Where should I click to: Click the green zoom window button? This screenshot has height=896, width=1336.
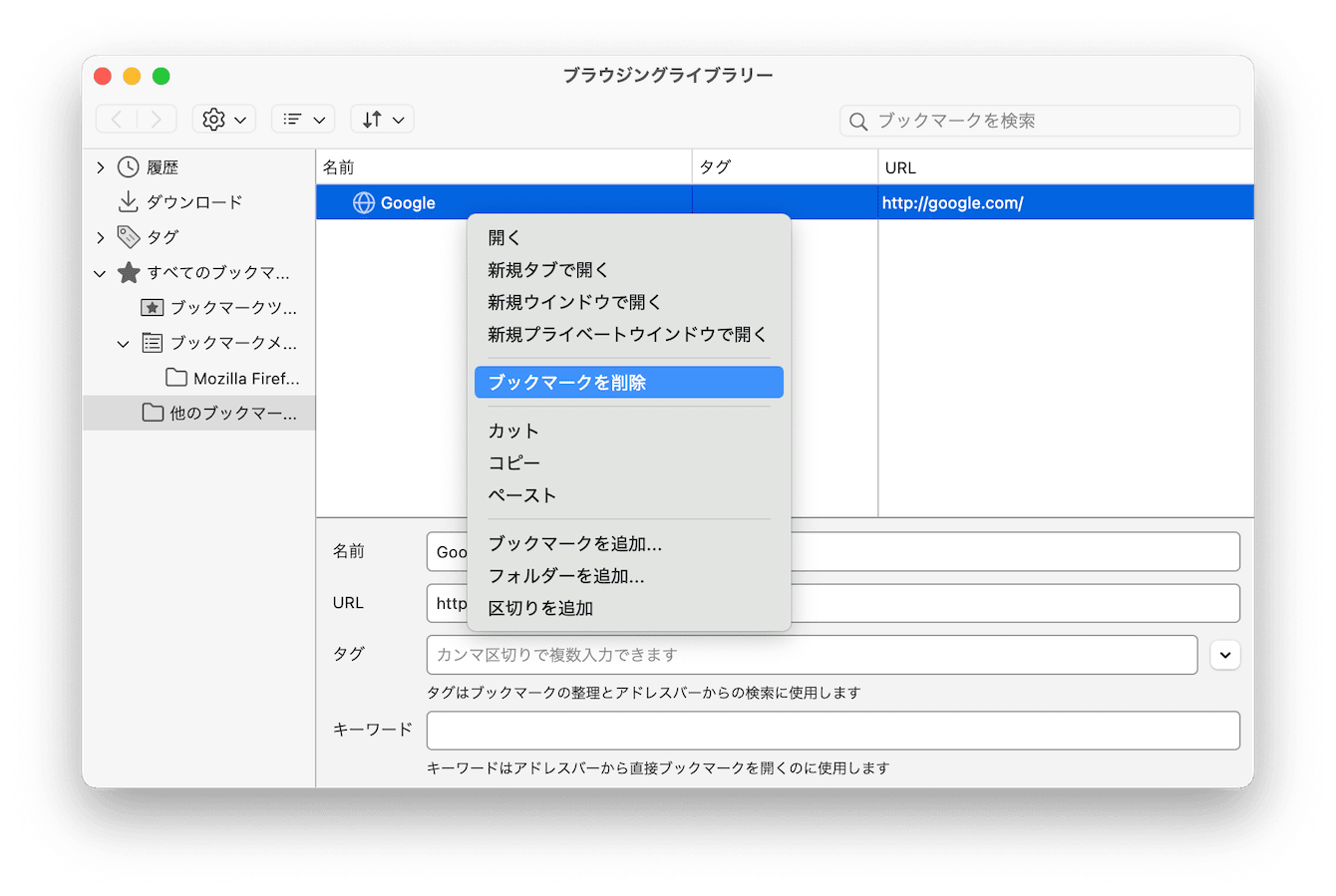[x=162, y=76]
